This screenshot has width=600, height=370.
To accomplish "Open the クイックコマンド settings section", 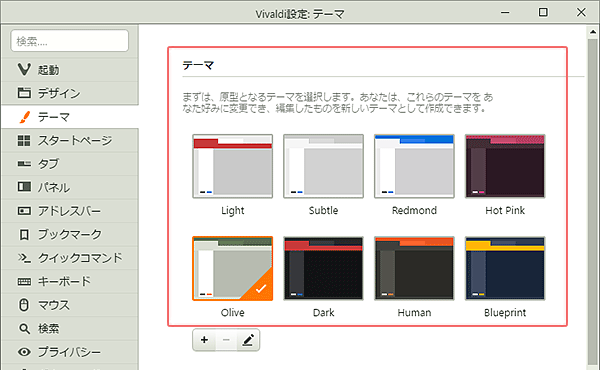I will point(70,258).
